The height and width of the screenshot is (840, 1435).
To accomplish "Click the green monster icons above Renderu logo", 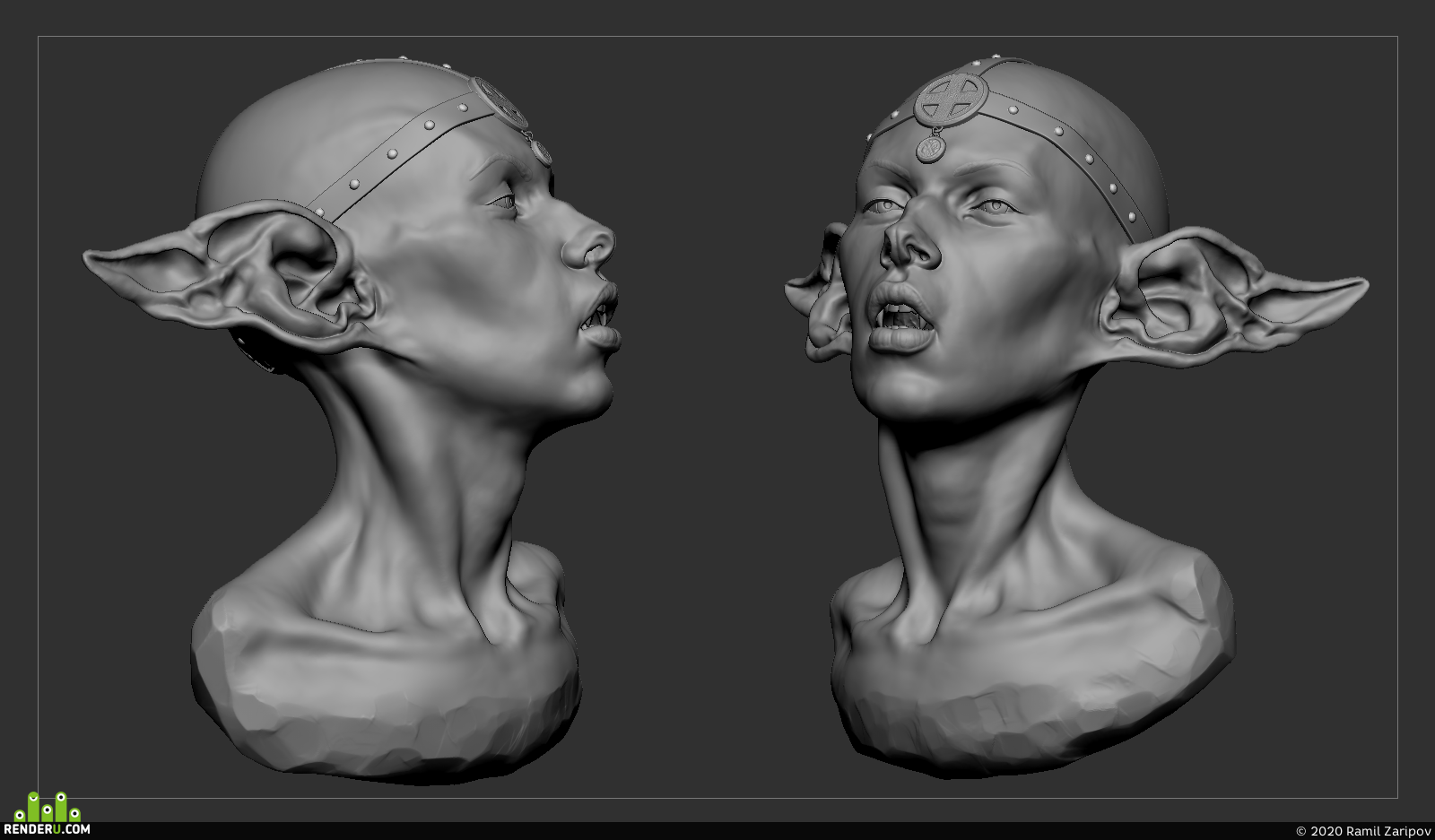I will [x=48, y=807].
